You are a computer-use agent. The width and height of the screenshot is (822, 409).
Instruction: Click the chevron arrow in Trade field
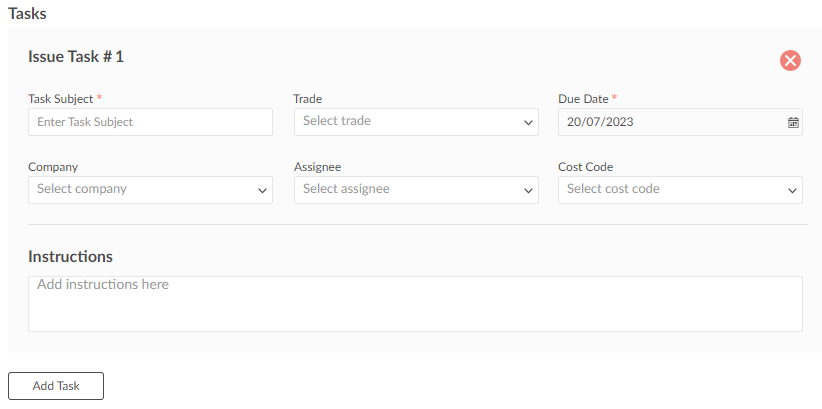click(528, 123)
